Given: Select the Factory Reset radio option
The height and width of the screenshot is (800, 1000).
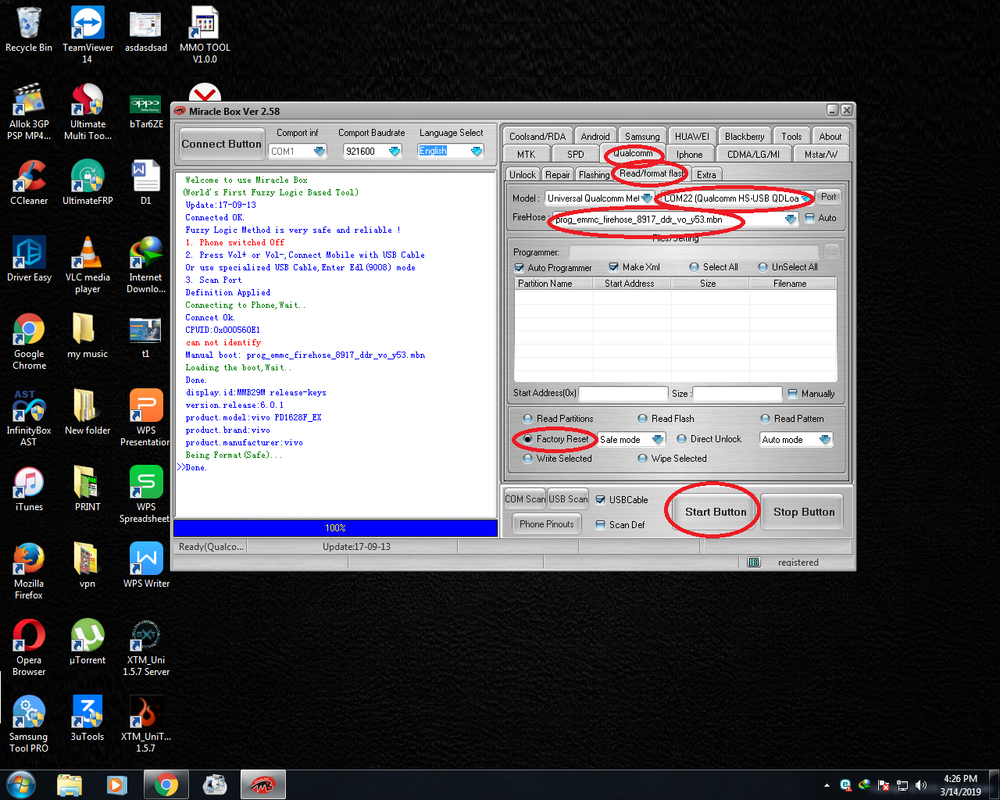Looking at the screenshot, I should point(527,439).
